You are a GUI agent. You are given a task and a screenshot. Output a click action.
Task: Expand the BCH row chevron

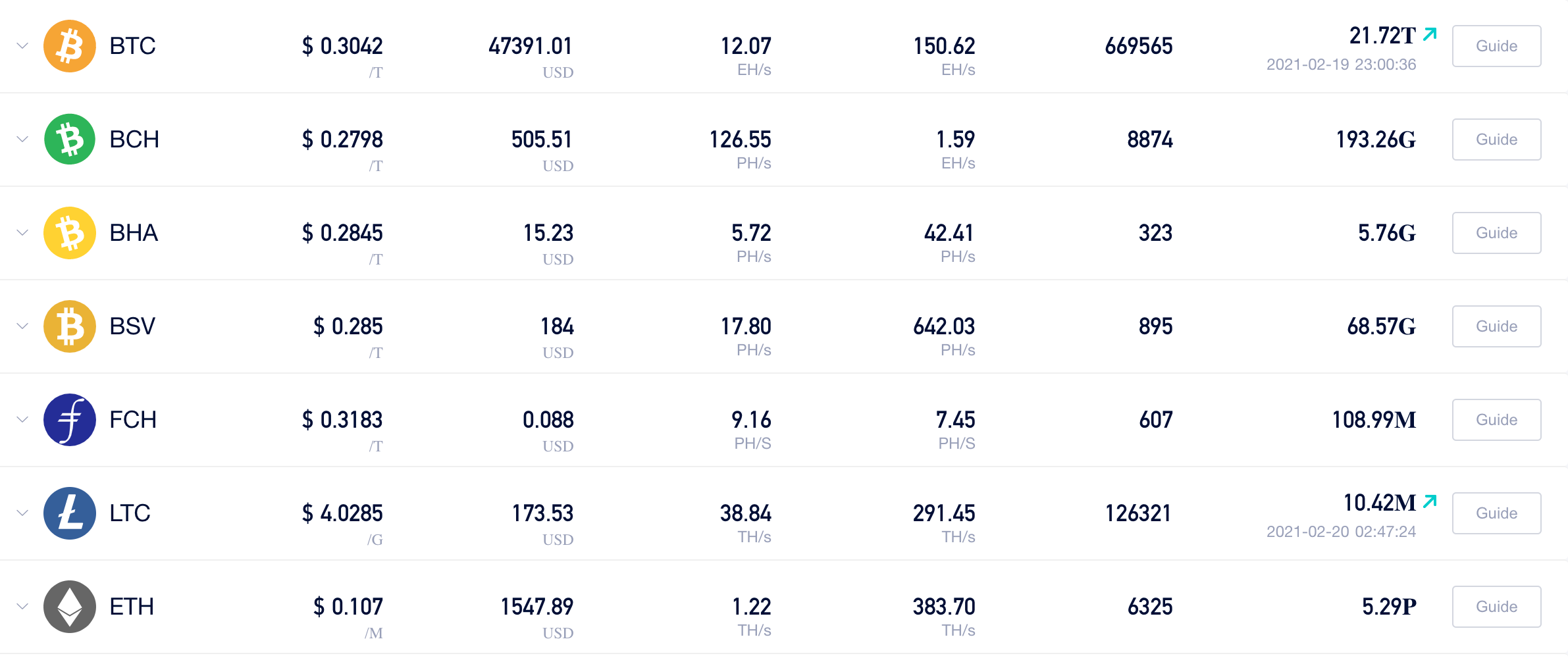click(22, 140)
